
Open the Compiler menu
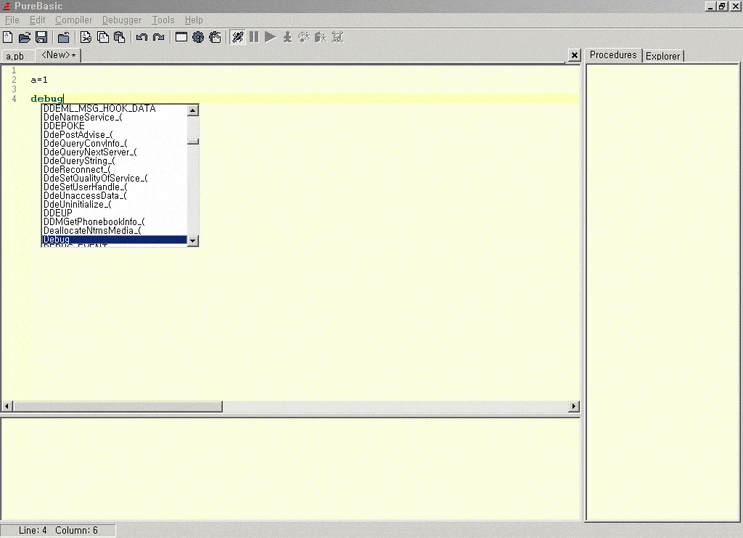pyautogui.click(x=73, y=20)
